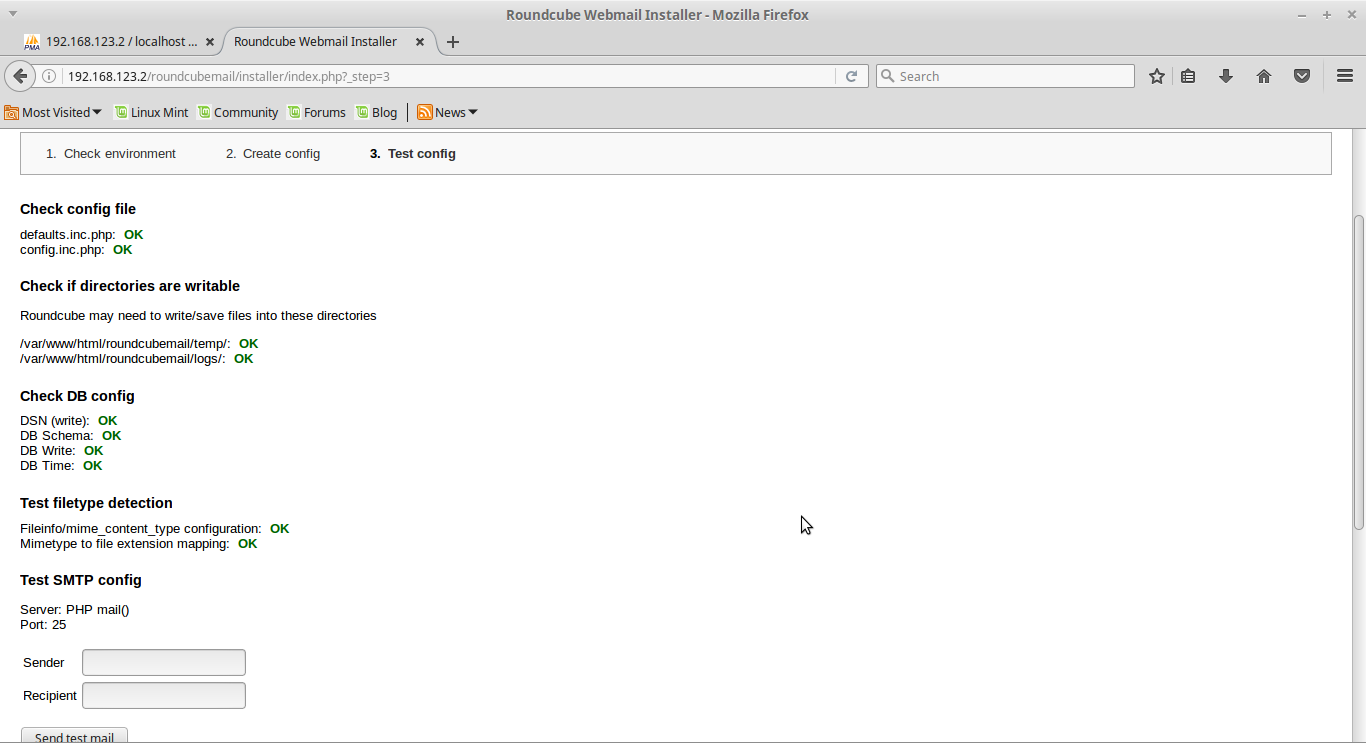Click the vertical page scrollbar

pos(1359,372)
